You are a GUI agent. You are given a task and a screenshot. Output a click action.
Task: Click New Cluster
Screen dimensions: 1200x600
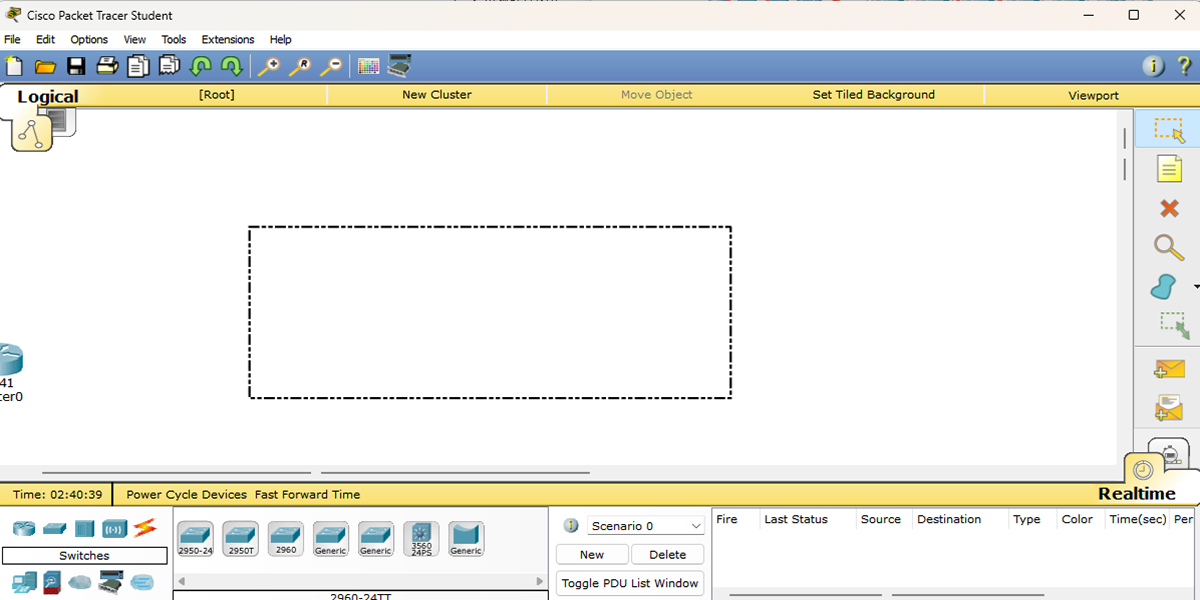click(x=437, y=95)
